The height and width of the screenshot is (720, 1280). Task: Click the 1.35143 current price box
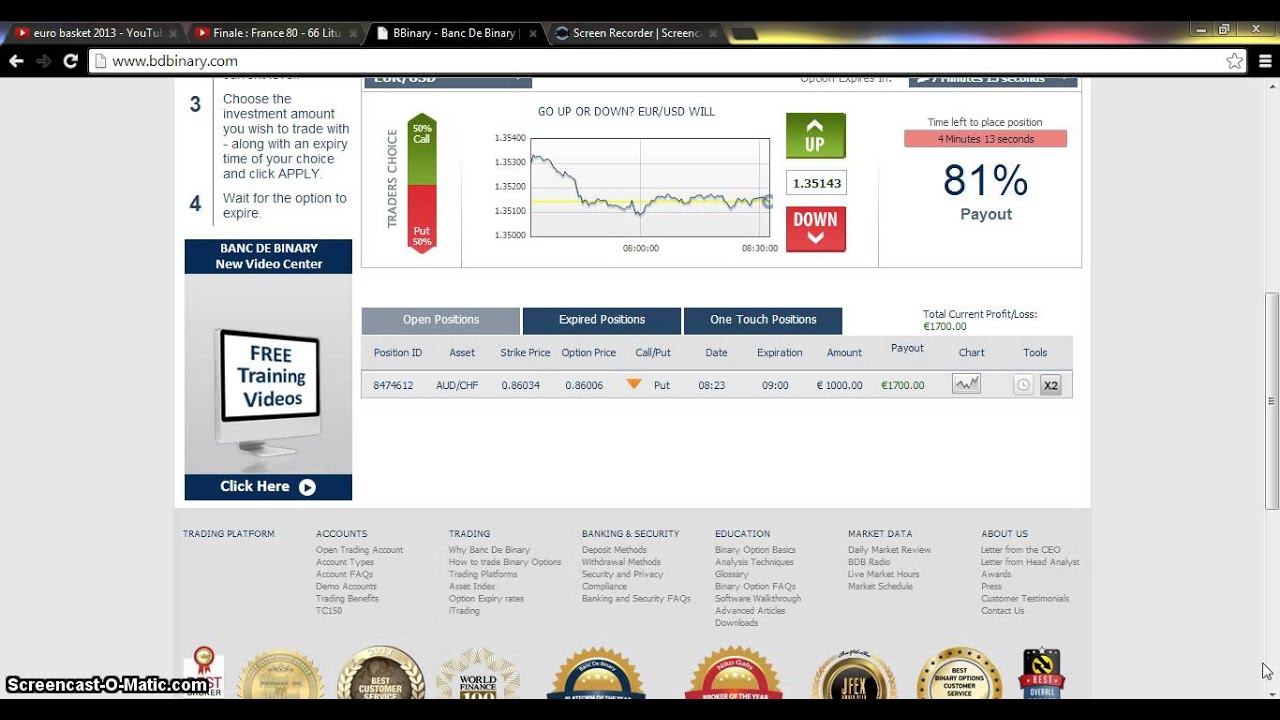pos(816,183)
